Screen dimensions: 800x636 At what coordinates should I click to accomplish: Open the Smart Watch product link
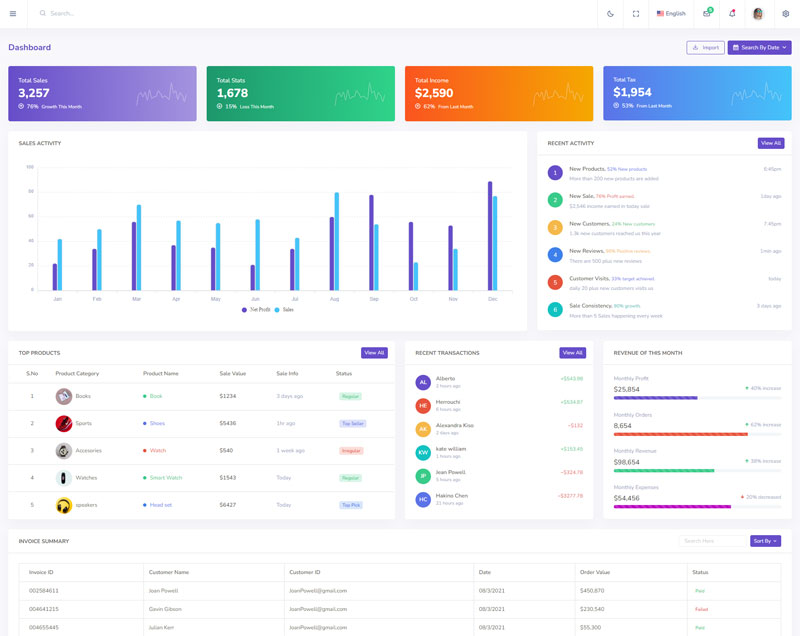pos(166,478)
